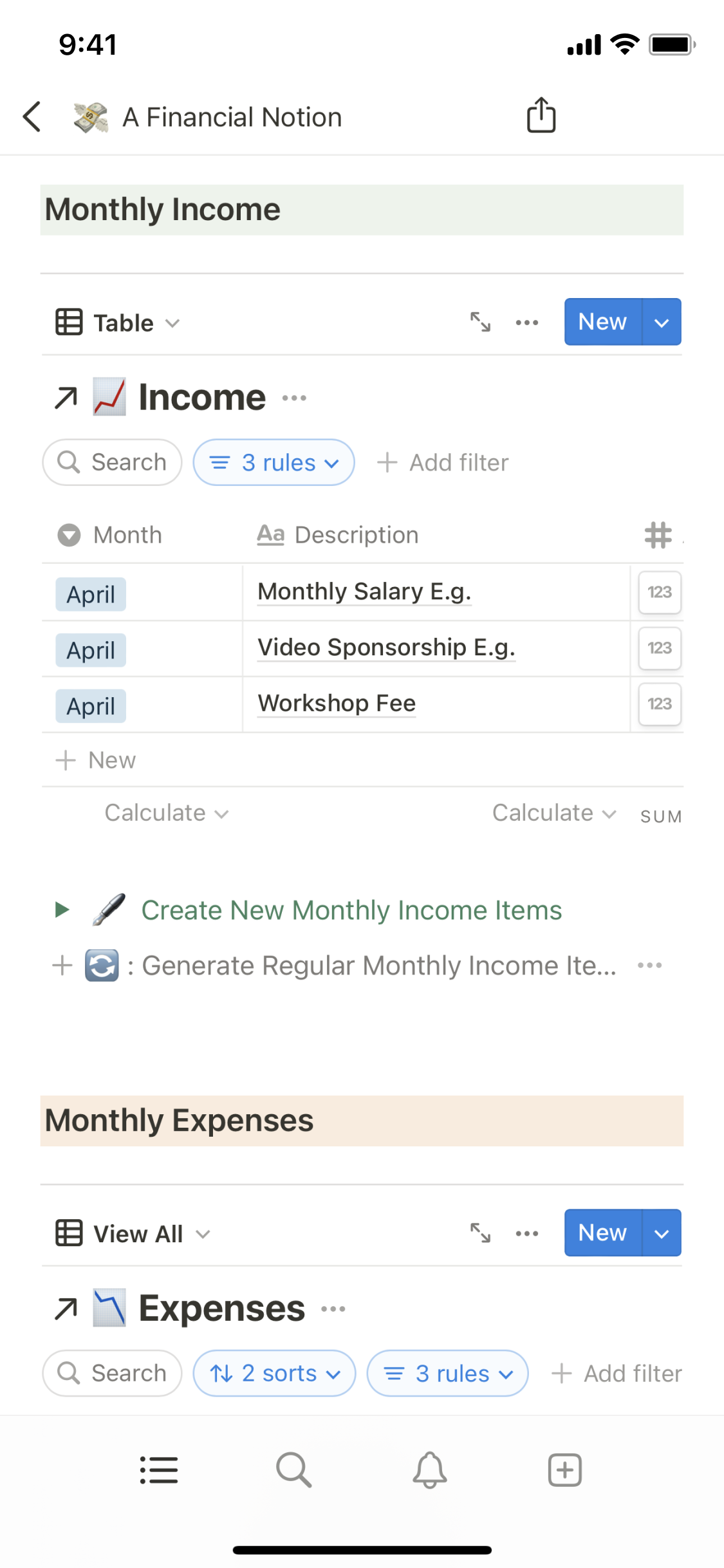Open the page list icon in bottom bar
This screenshot has width=724, height=1568.
(x=159, y=1470)
